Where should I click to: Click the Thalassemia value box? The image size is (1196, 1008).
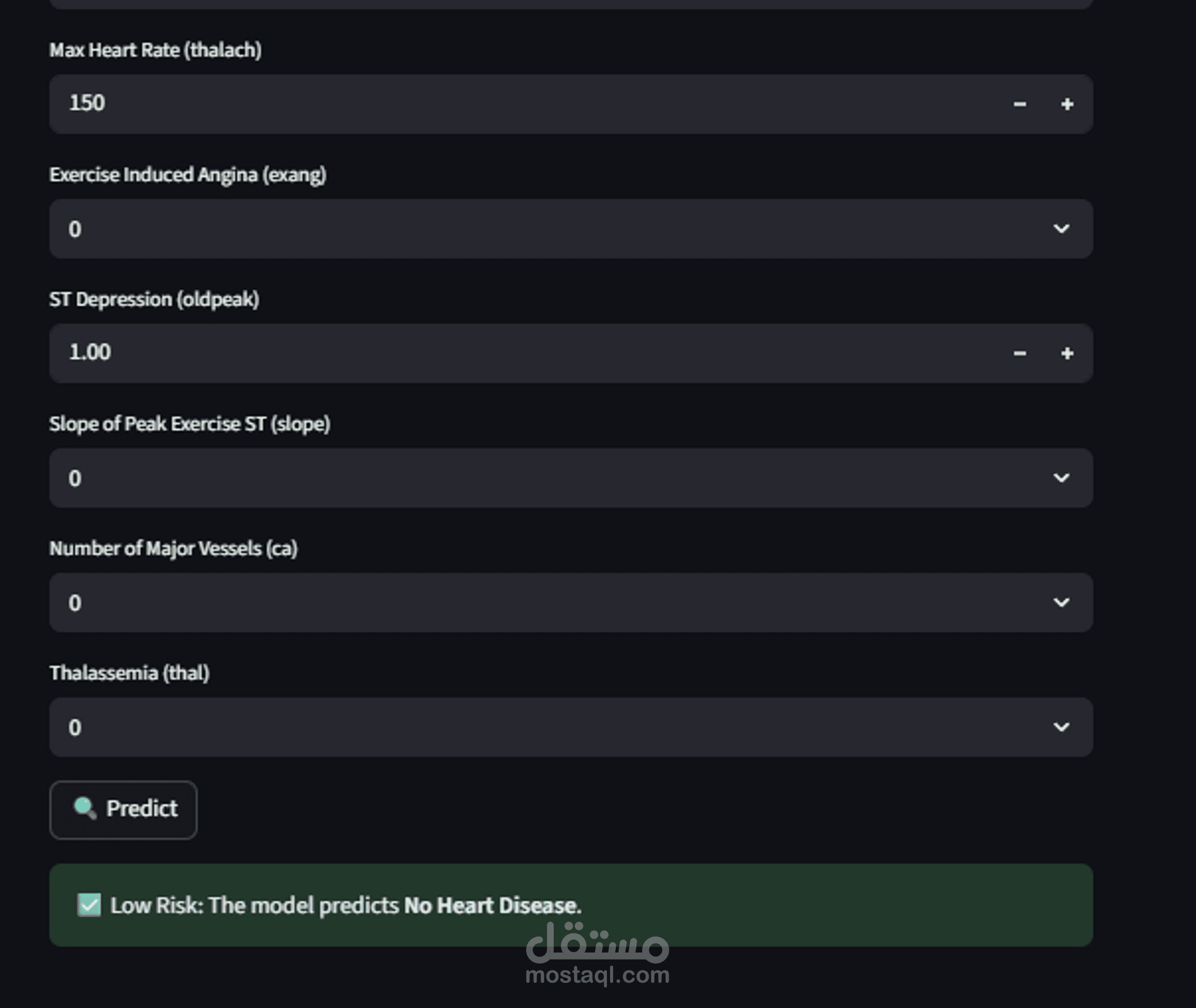coord(514,727)
